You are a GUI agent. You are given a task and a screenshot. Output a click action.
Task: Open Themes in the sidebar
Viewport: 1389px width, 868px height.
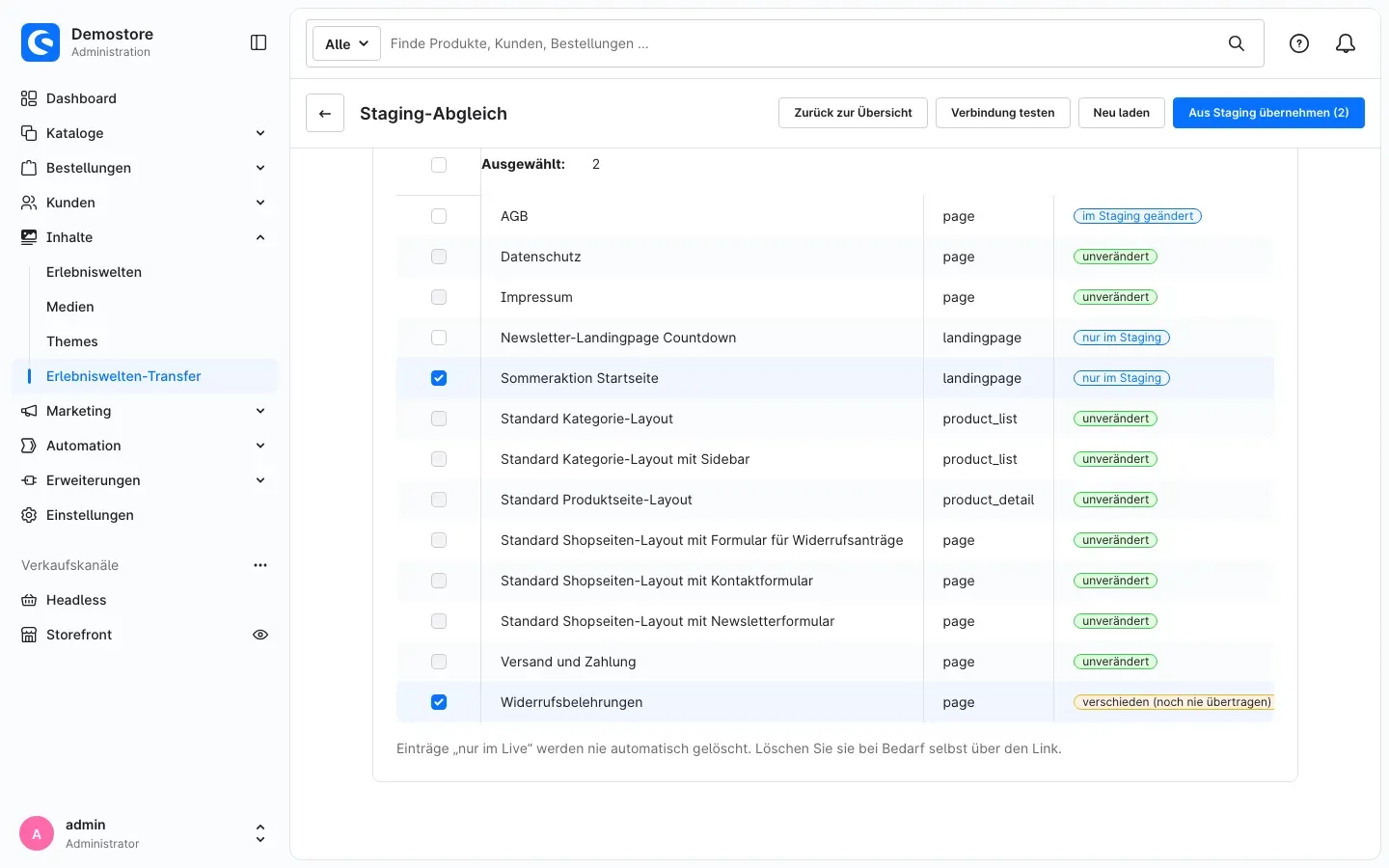[x=72, y=341]
